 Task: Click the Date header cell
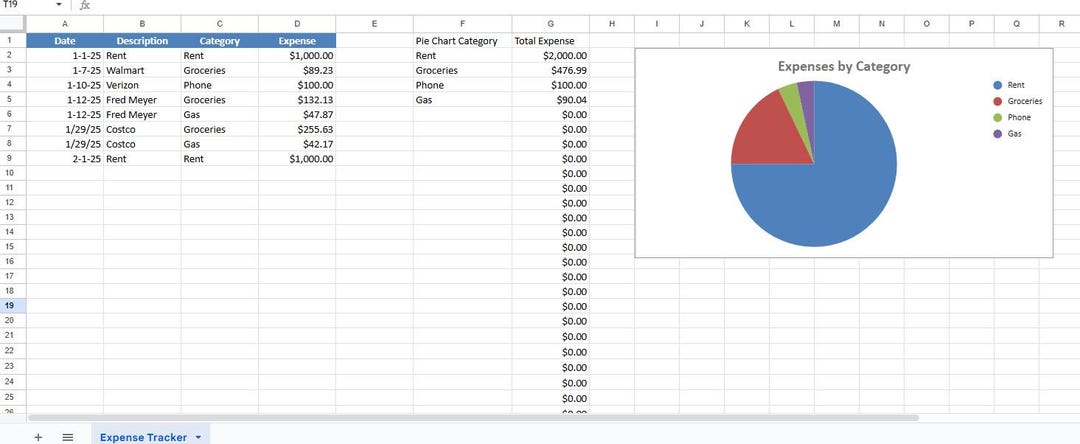click(65, 41)
